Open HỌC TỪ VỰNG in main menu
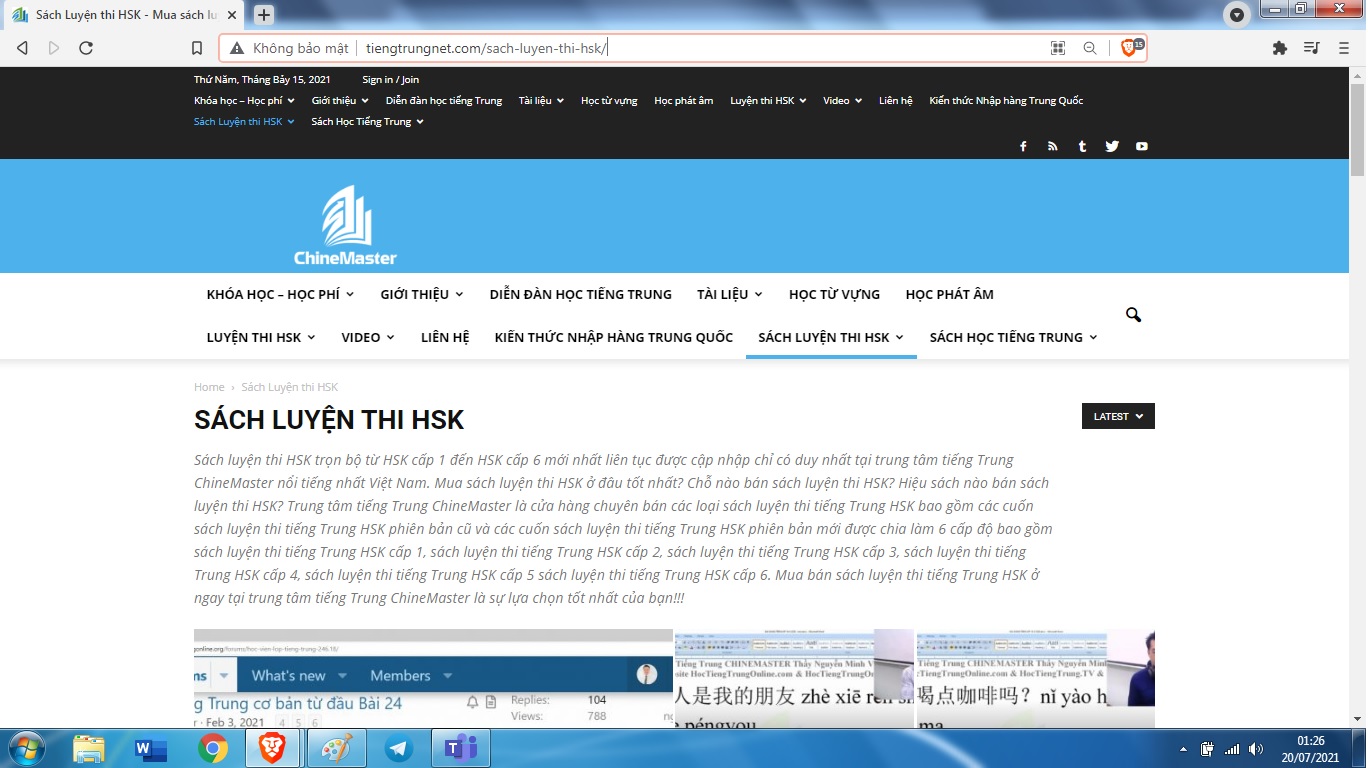 pyautogui.click(x=835, y=294)
